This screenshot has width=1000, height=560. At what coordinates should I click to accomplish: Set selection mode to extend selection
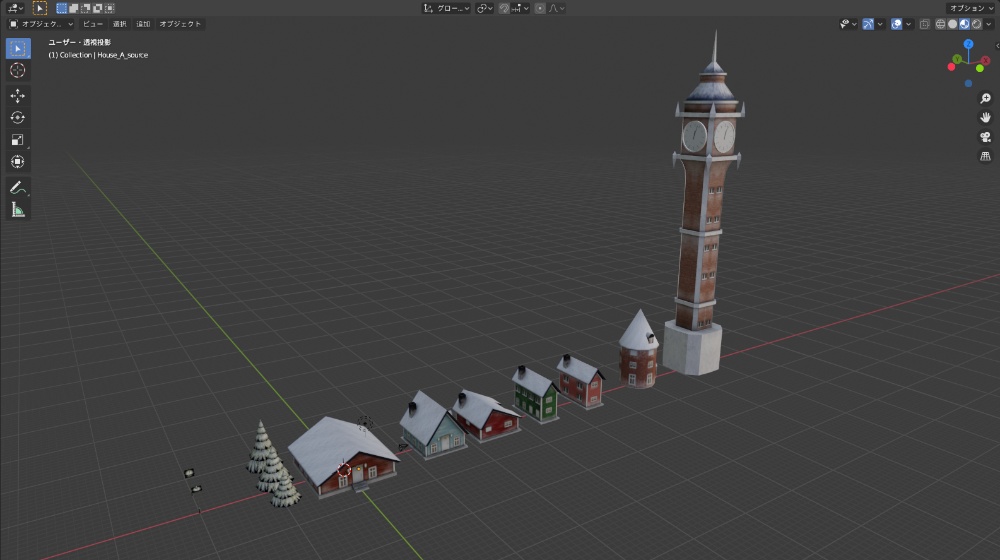point(73,8)
